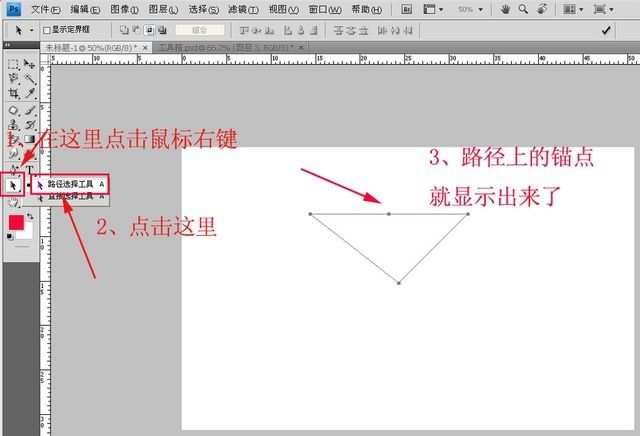Click the bottom anchor point of triangle path
Viewport: 640px width, 436px height.
coord(399,283)
